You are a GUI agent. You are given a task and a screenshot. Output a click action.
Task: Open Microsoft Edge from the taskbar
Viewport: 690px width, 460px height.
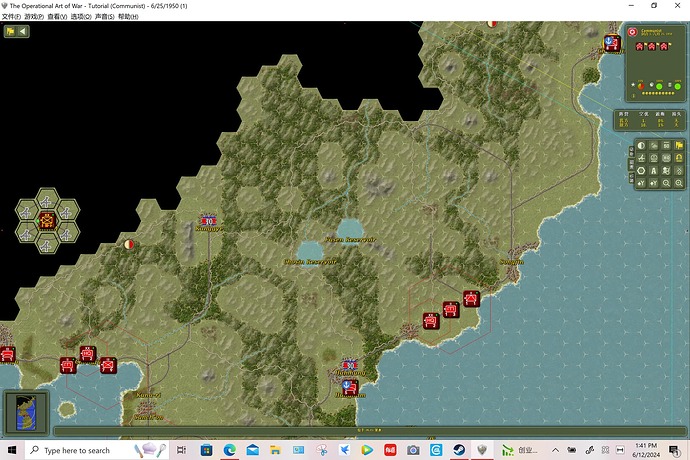(x=229, y=450)
